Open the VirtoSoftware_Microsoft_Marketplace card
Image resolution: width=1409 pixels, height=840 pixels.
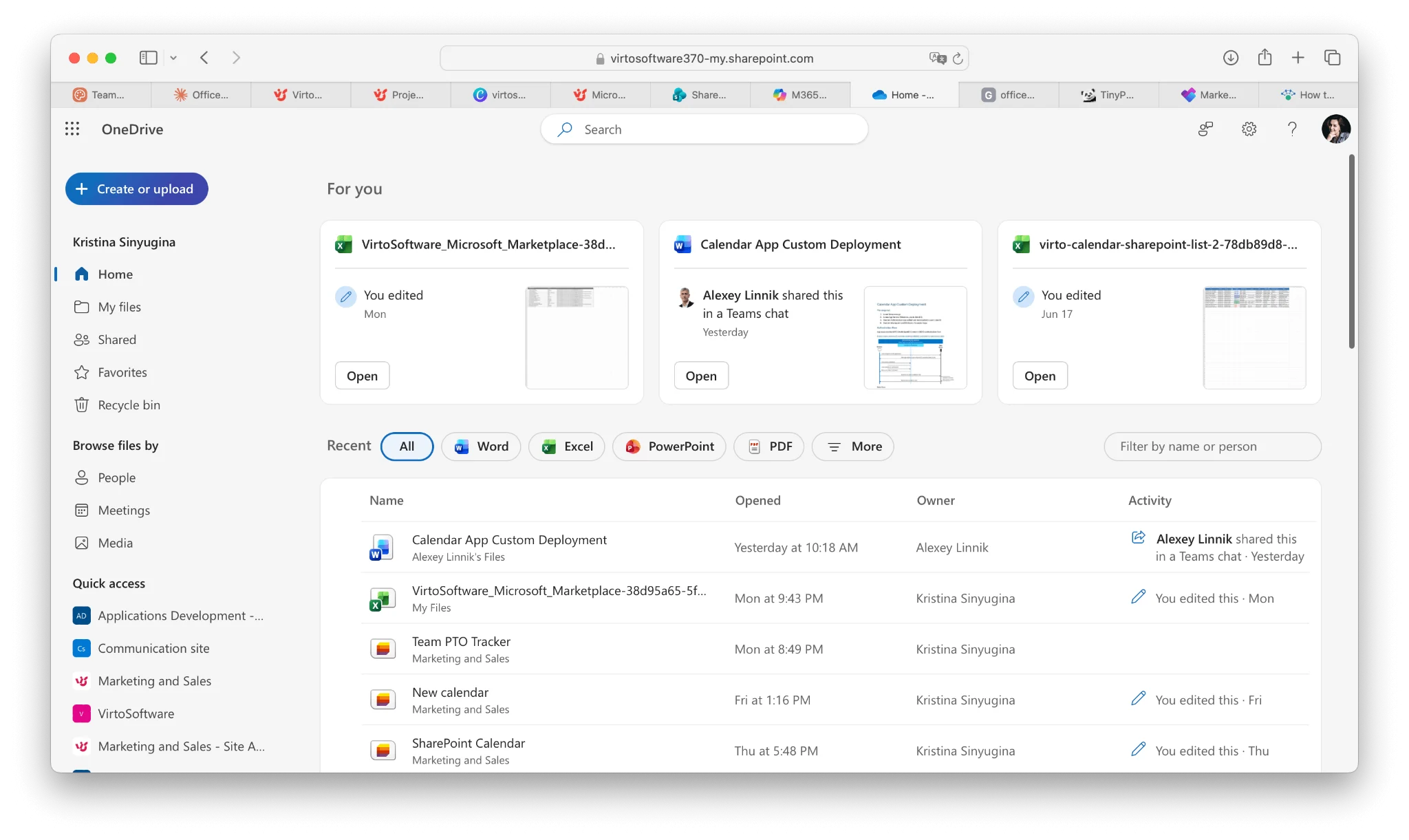coord(362,376)
